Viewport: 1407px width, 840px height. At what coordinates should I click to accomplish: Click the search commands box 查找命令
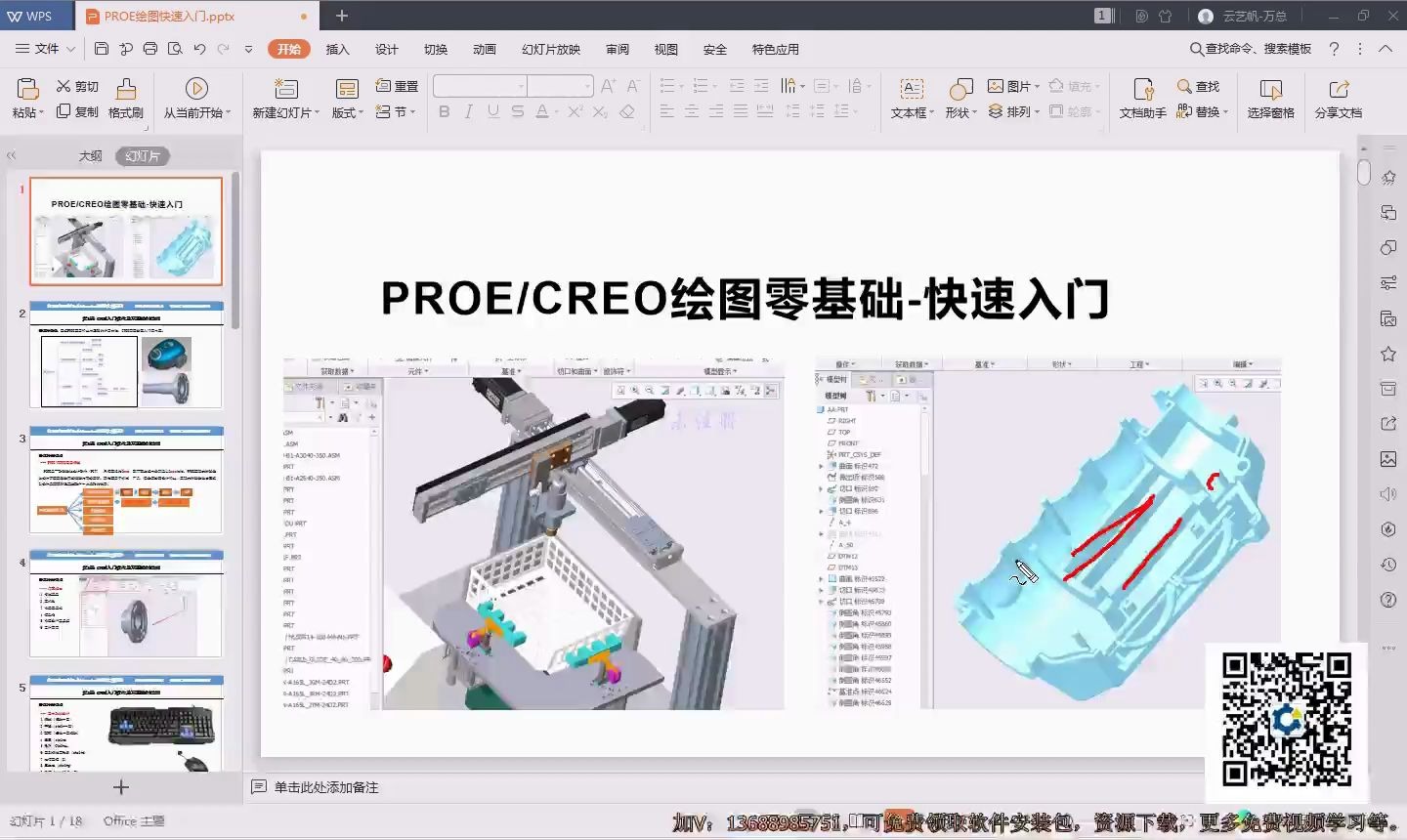1251,49
